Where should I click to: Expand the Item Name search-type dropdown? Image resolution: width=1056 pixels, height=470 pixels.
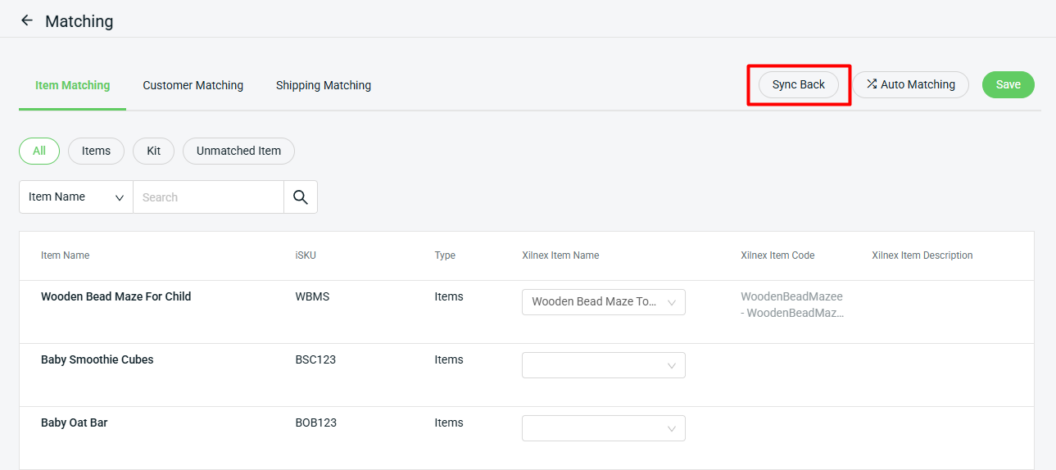(x=76, y=197)
